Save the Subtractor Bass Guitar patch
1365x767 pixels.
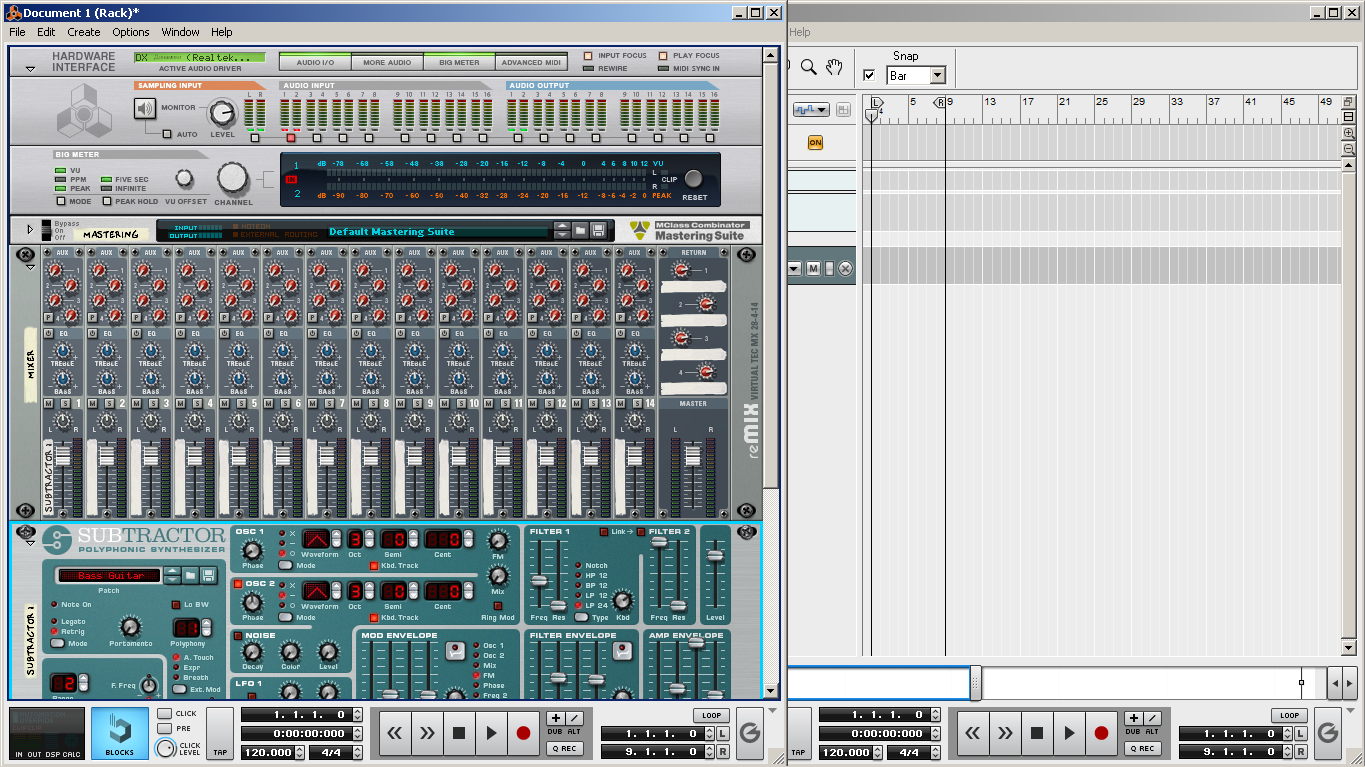208,575
